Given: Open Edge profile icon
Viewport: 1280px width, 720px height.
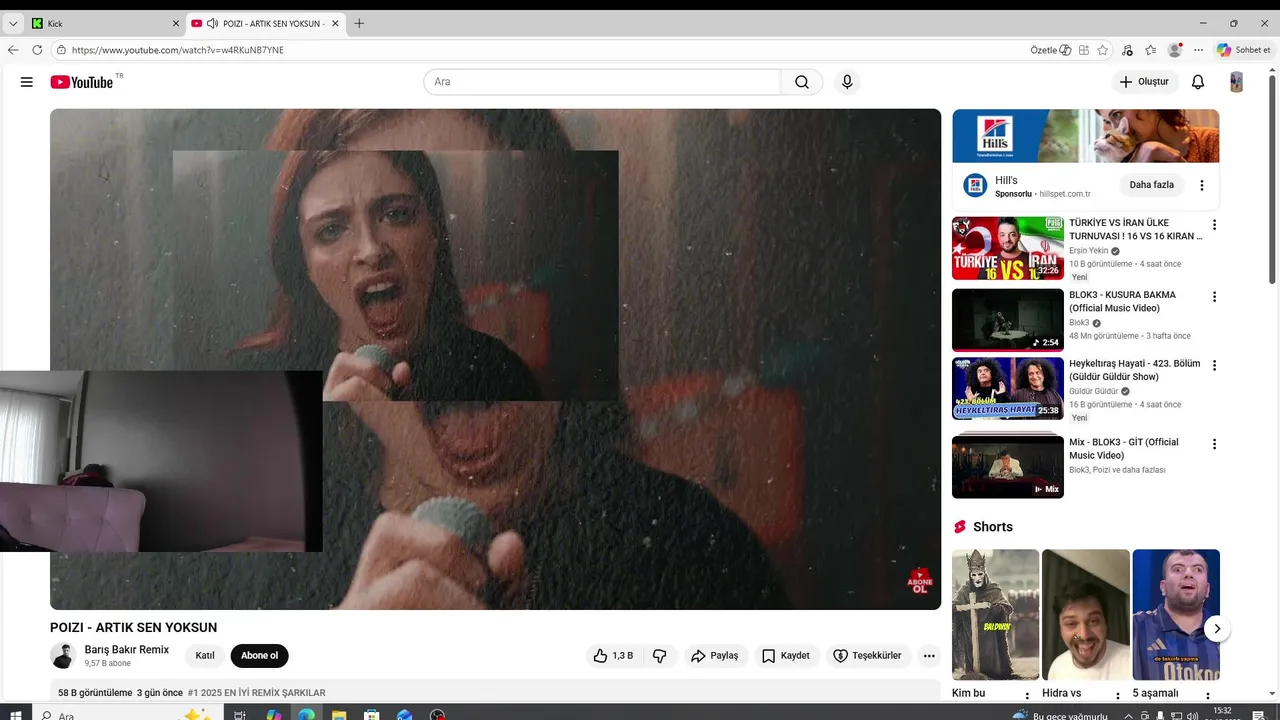Looking at the screenshot, I should click(x=1175, y=50).
